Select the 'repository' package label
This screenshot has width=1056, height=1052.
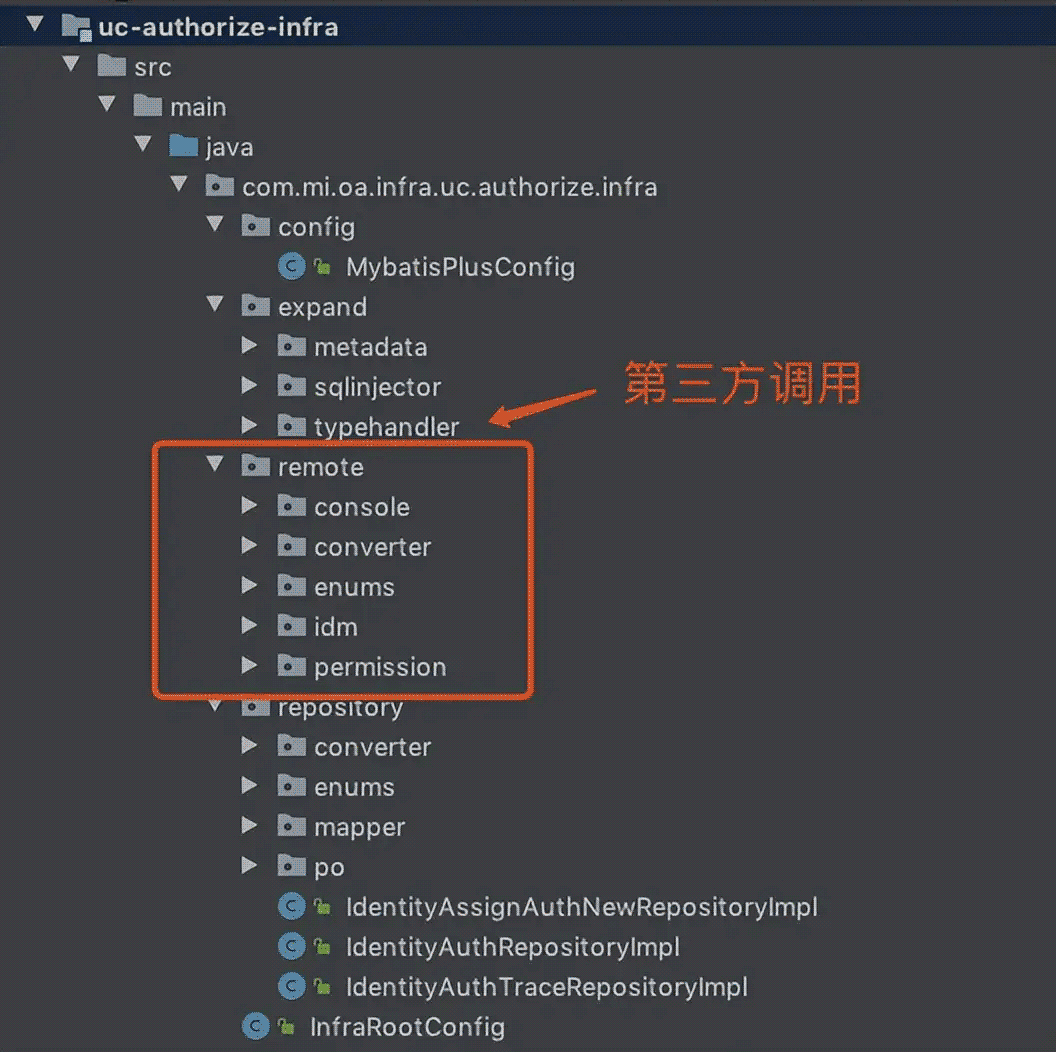(341, 709)
